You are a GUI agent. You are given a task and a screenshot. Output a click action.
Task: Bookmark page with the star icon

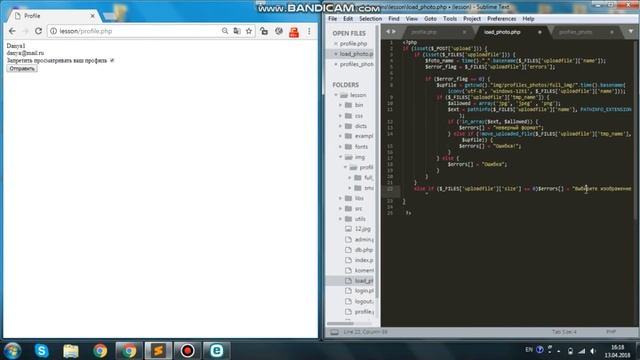point(249,31)
